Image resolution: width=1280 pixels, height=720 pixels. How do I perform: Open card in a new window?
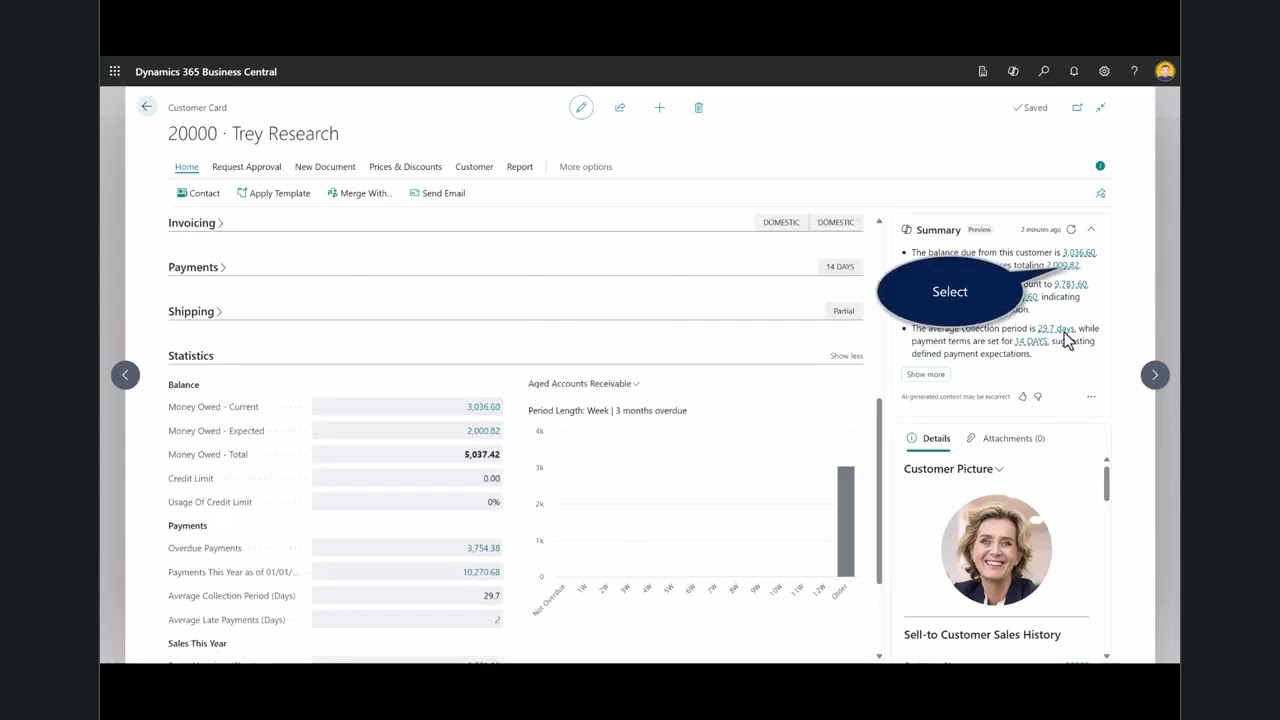[1077, 107]
